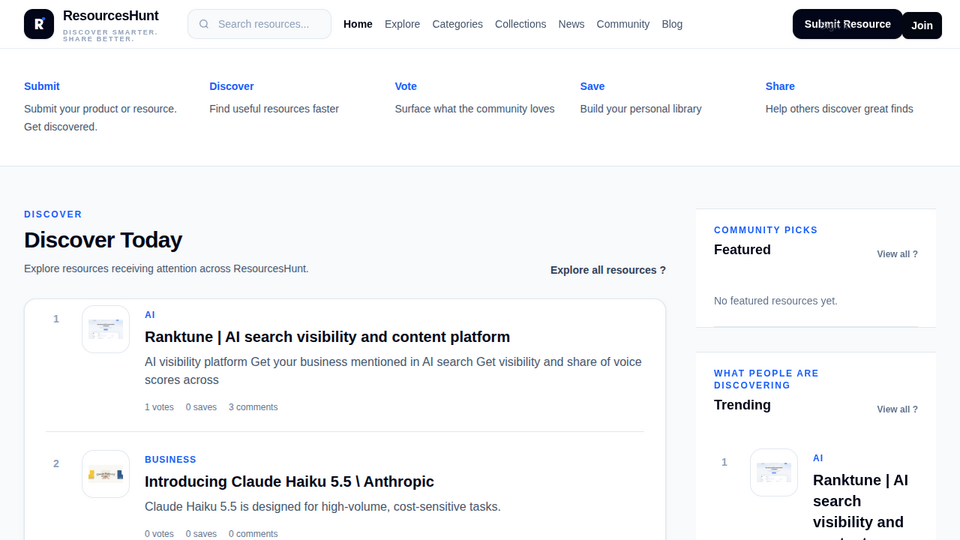Open the Explore all resources link

(607, 270)
